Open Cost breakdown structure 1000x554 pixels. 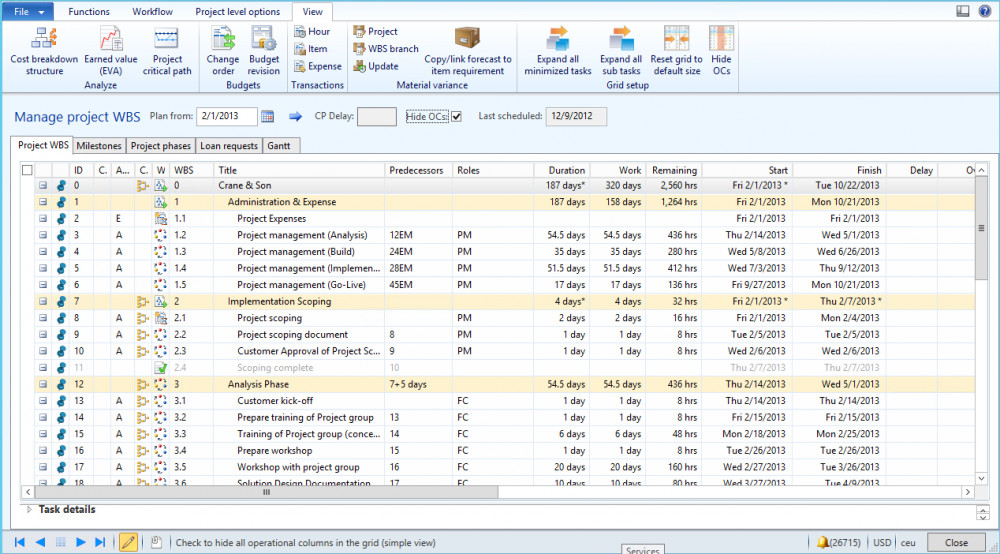click(44, 52)
